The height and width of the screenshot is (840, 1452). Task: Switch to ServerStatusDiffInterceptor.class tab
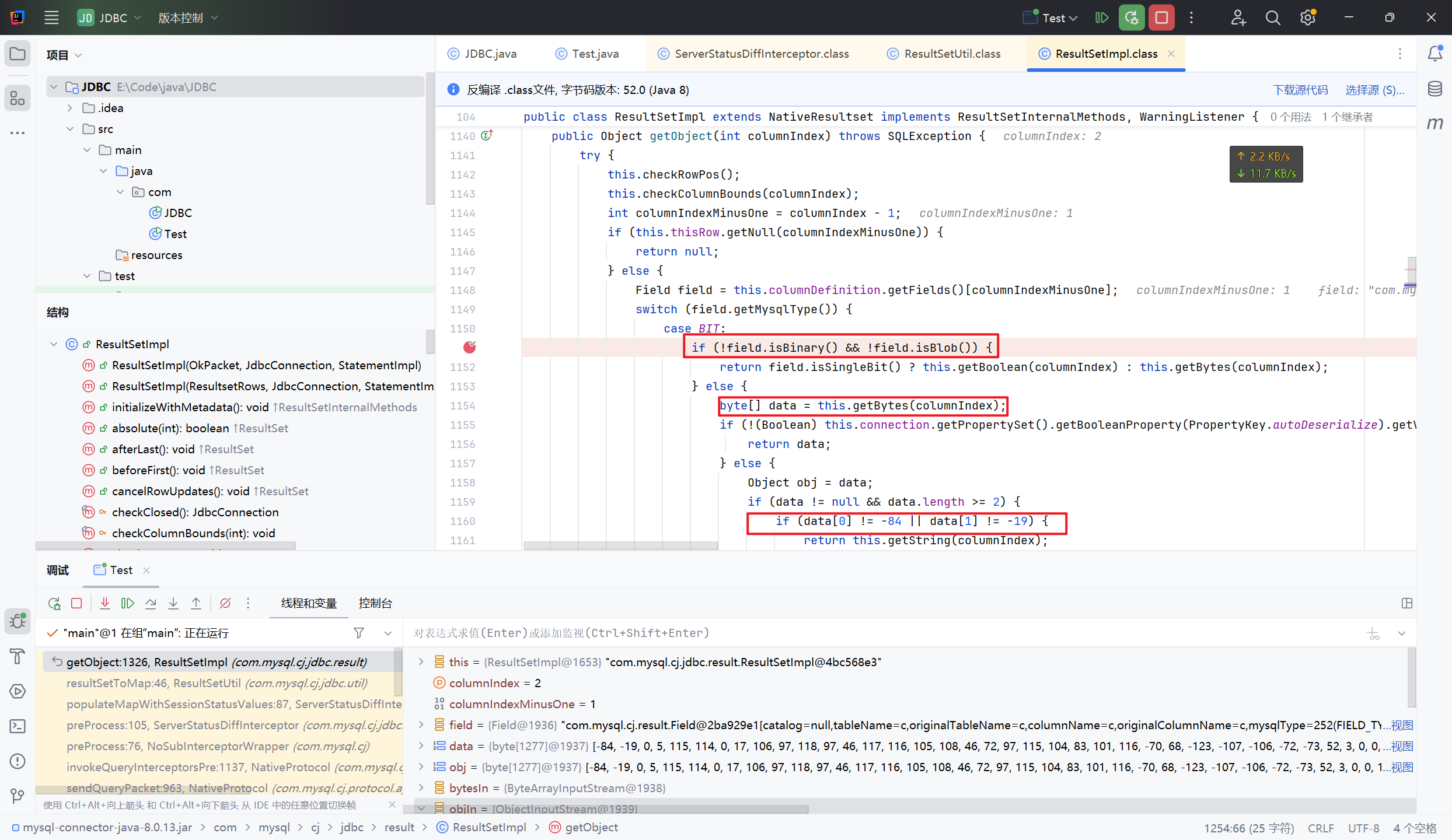pos(753,54)
